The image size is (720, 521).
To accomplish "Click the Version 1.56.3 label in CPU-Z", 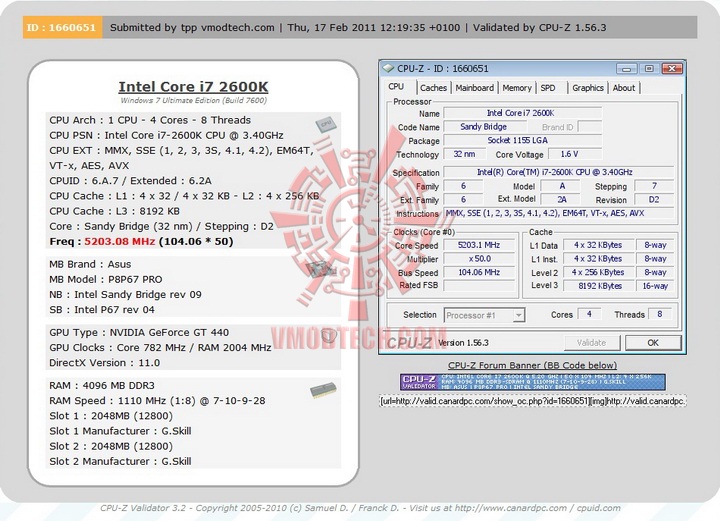I will click(x=464, y=343).
